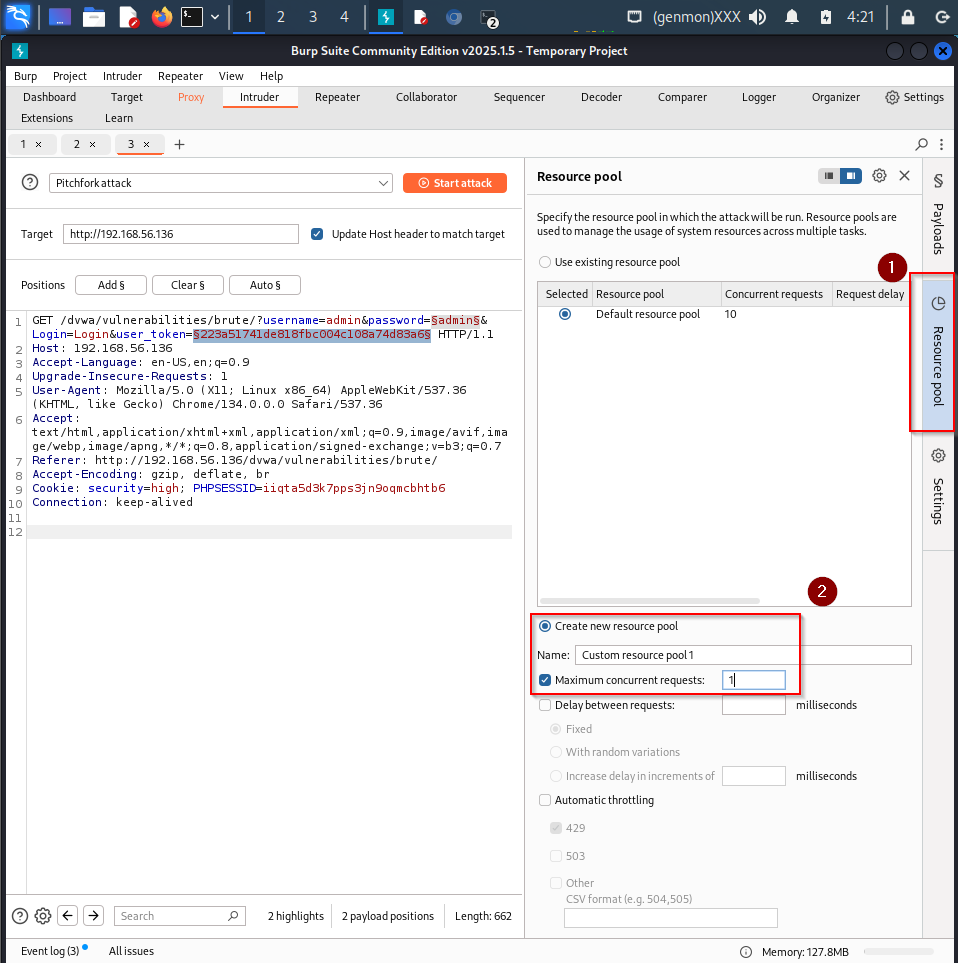Screen dimensions: 958x963
Task: Enable the Delay between requests checkbox
Action: point(545,705)
